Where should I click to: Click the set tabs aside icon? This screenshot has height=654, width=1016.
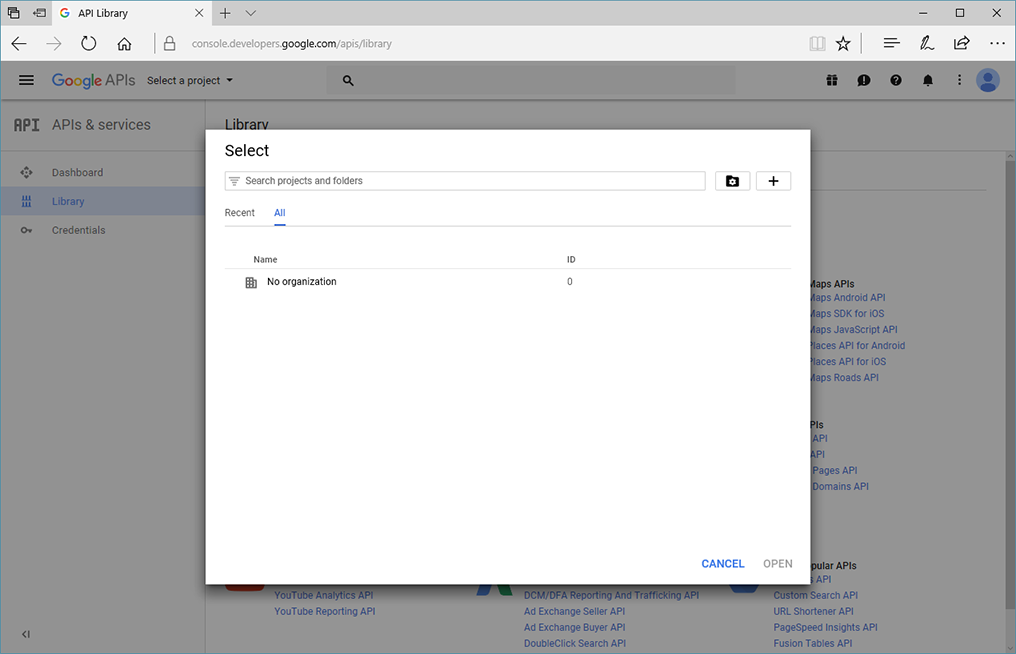[40, 13]
